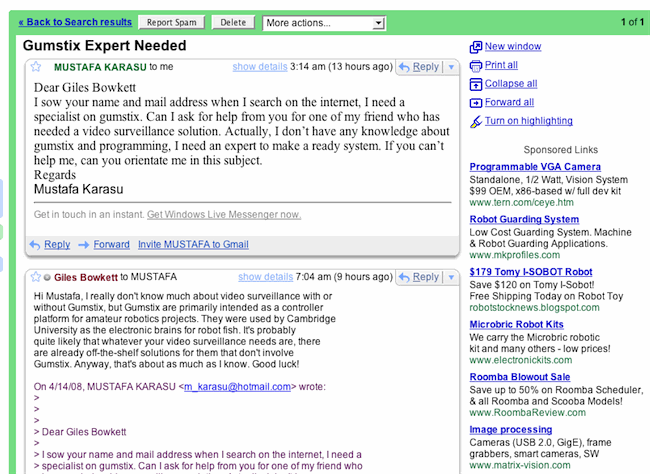Open the More actions dropdown

(324, 23)
